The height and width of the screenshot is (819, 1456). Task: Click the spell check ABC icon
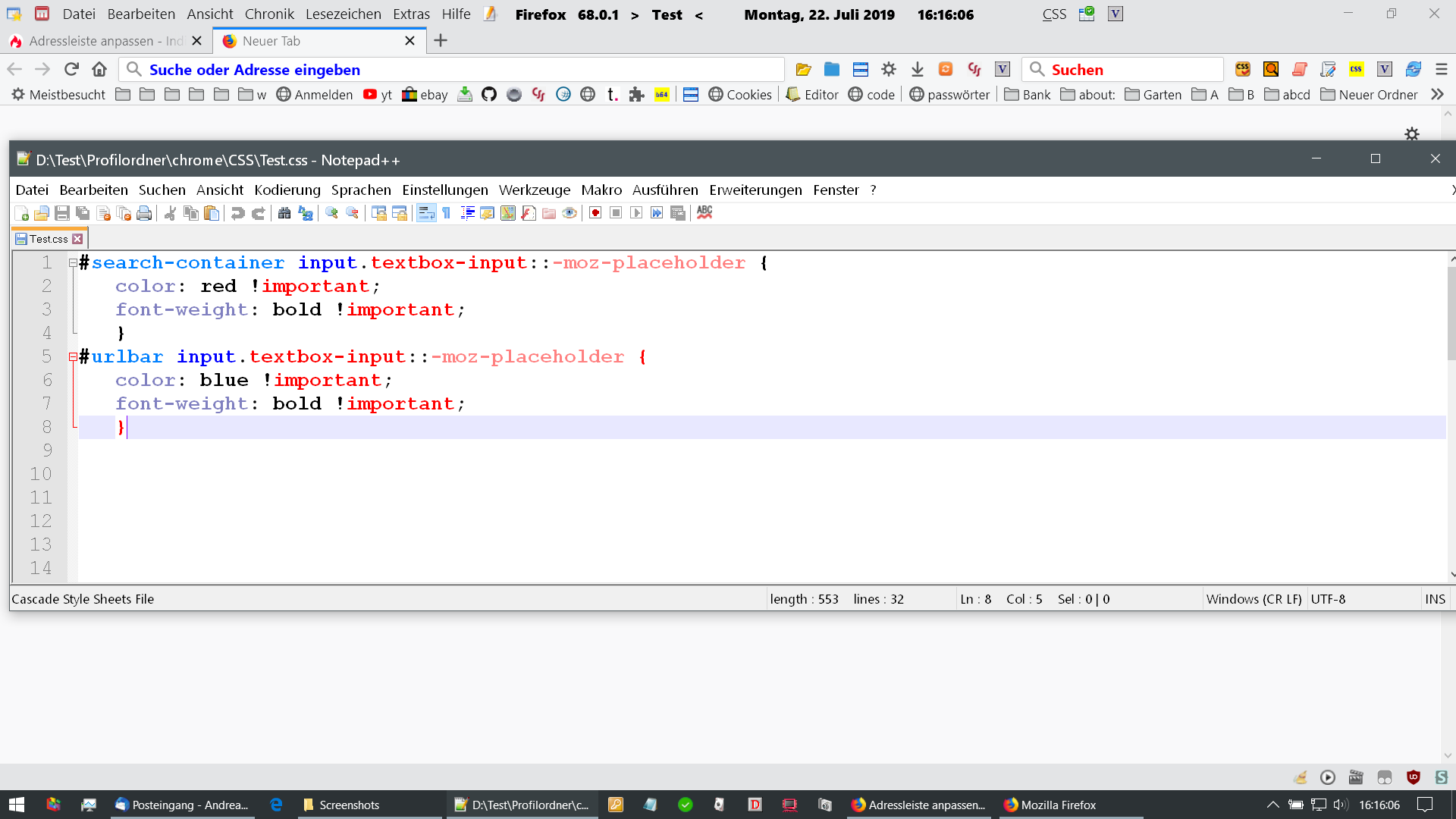704,213
